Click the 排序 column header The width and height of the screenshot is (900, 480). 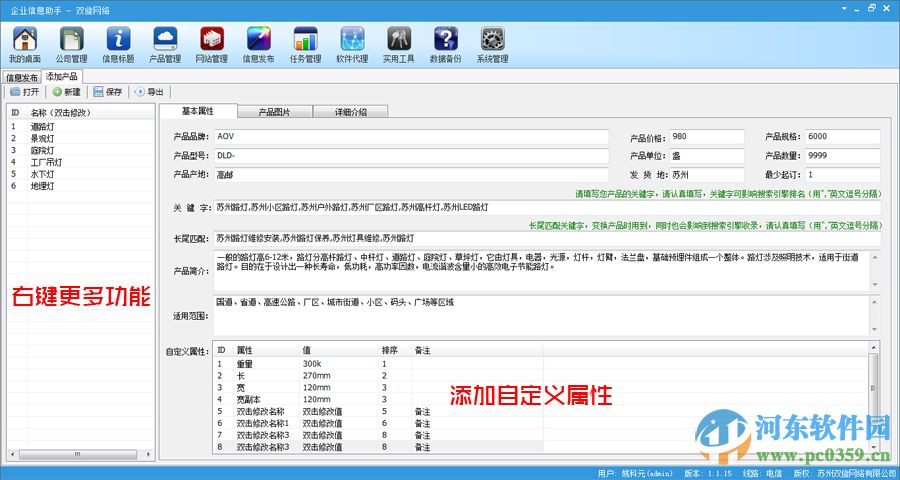pos(395,350)
